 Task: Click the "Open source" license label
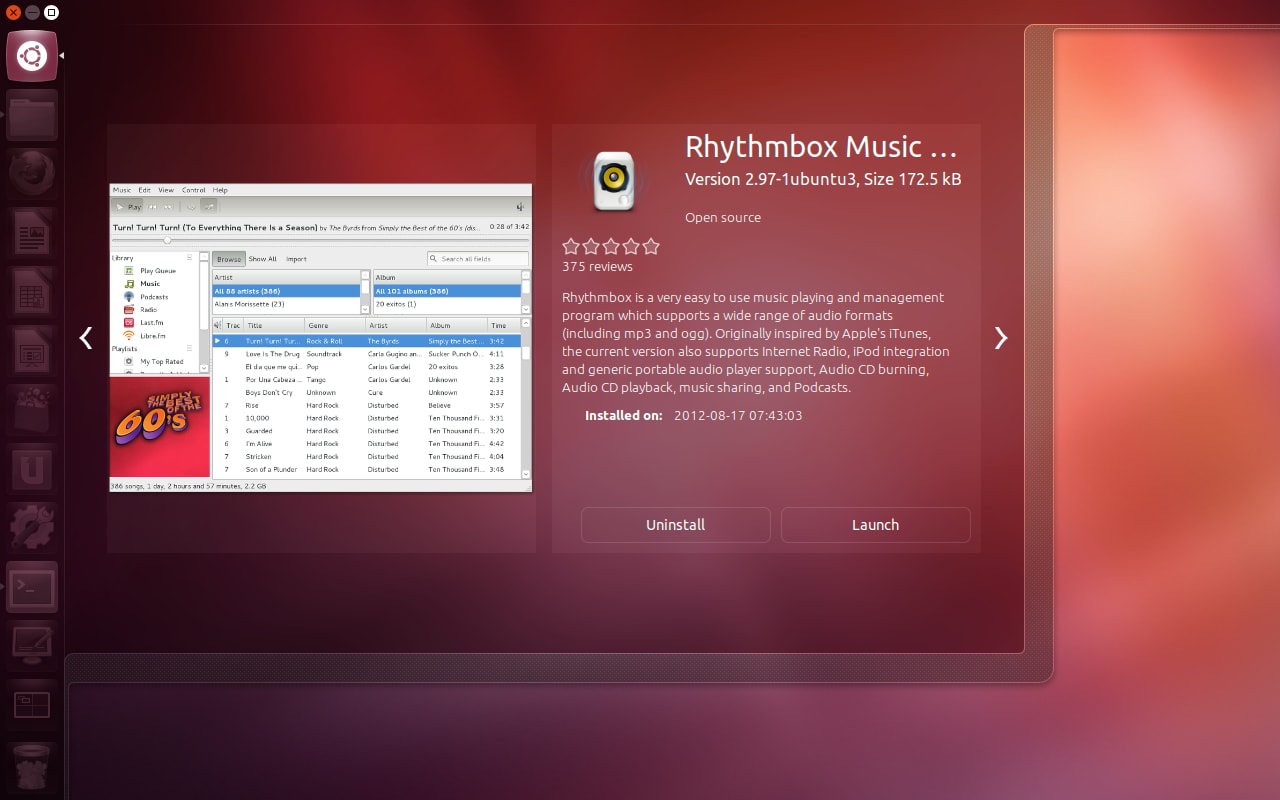tap(723, 217)
